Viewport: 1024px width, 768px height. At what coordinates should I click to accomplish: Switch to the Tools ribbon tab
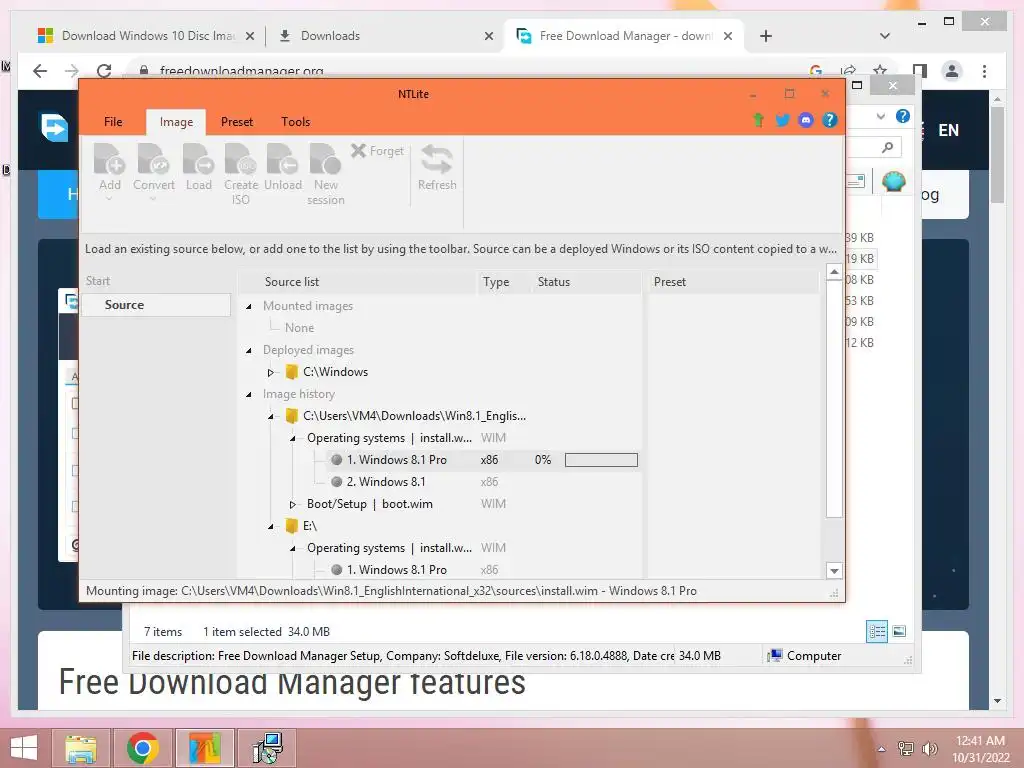coord(295,122)
